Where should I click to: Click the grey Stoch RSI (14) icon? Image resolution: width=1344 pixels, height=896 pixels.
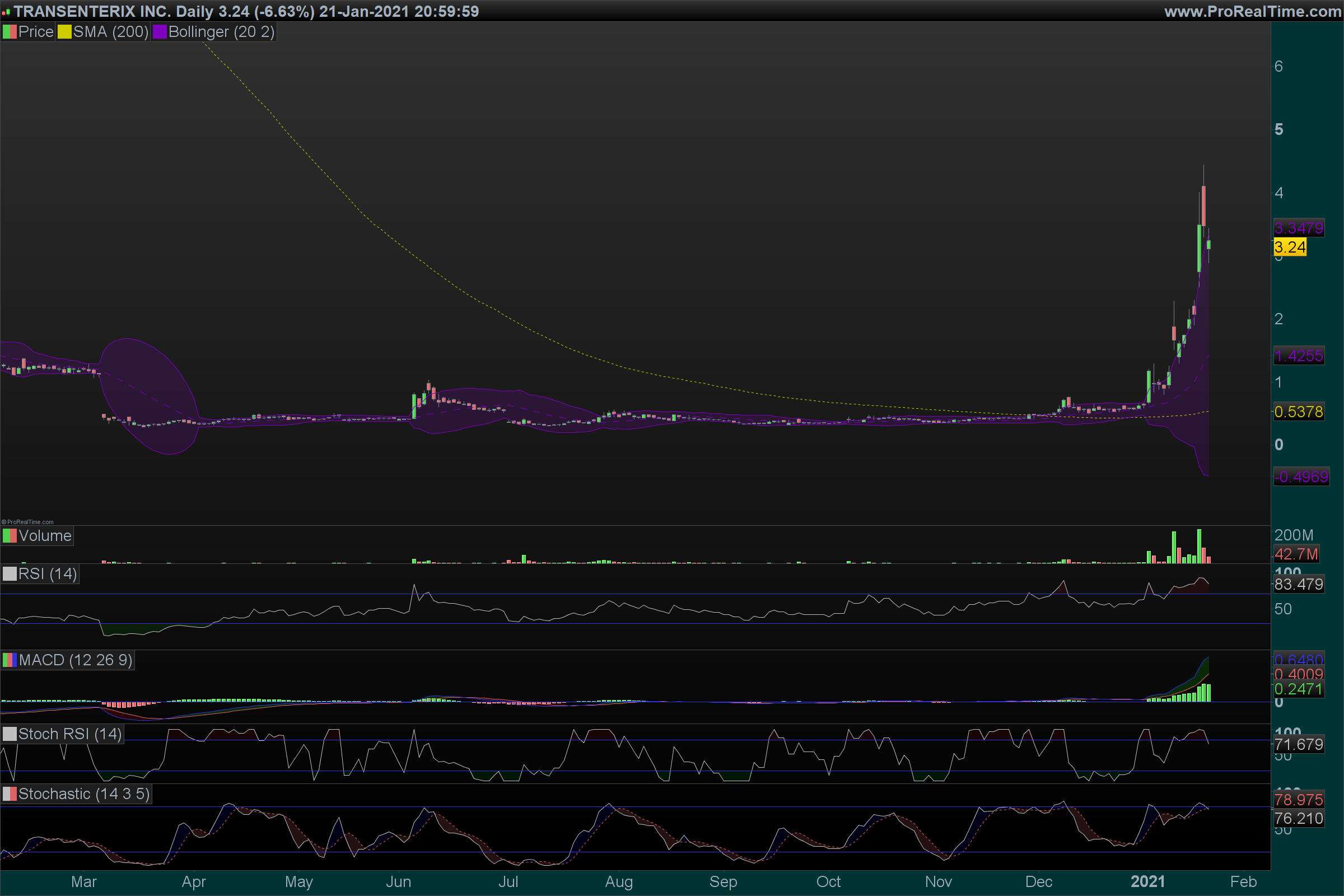[10, 734]
